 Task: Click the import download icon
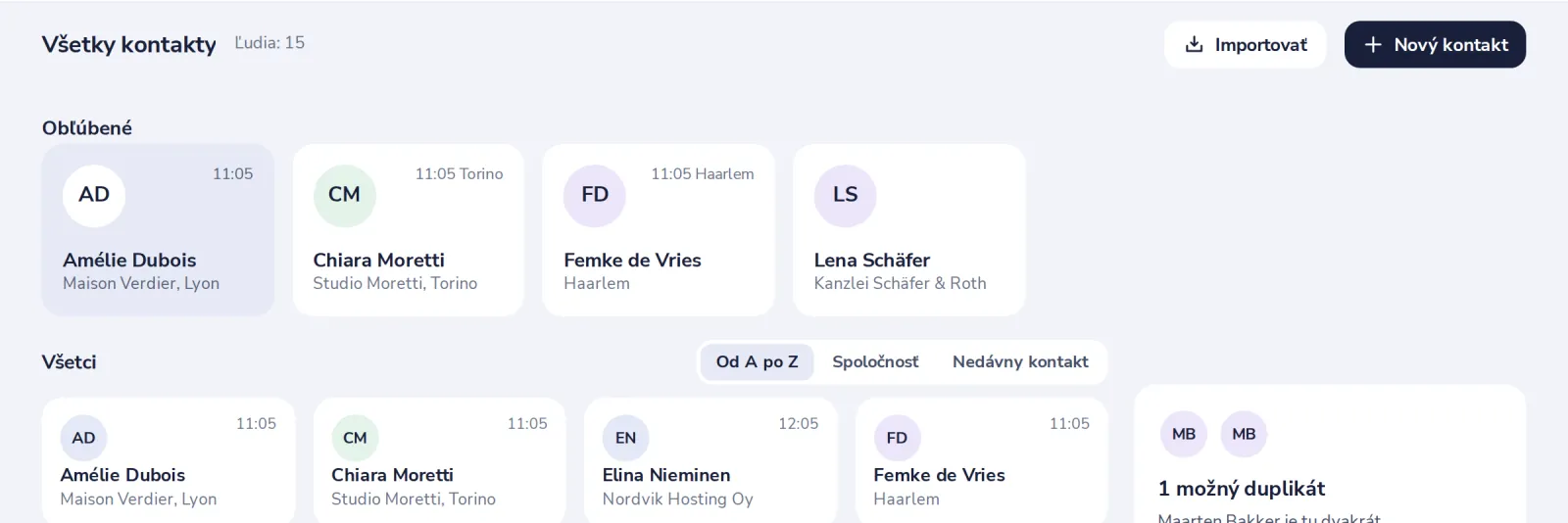1194,44
